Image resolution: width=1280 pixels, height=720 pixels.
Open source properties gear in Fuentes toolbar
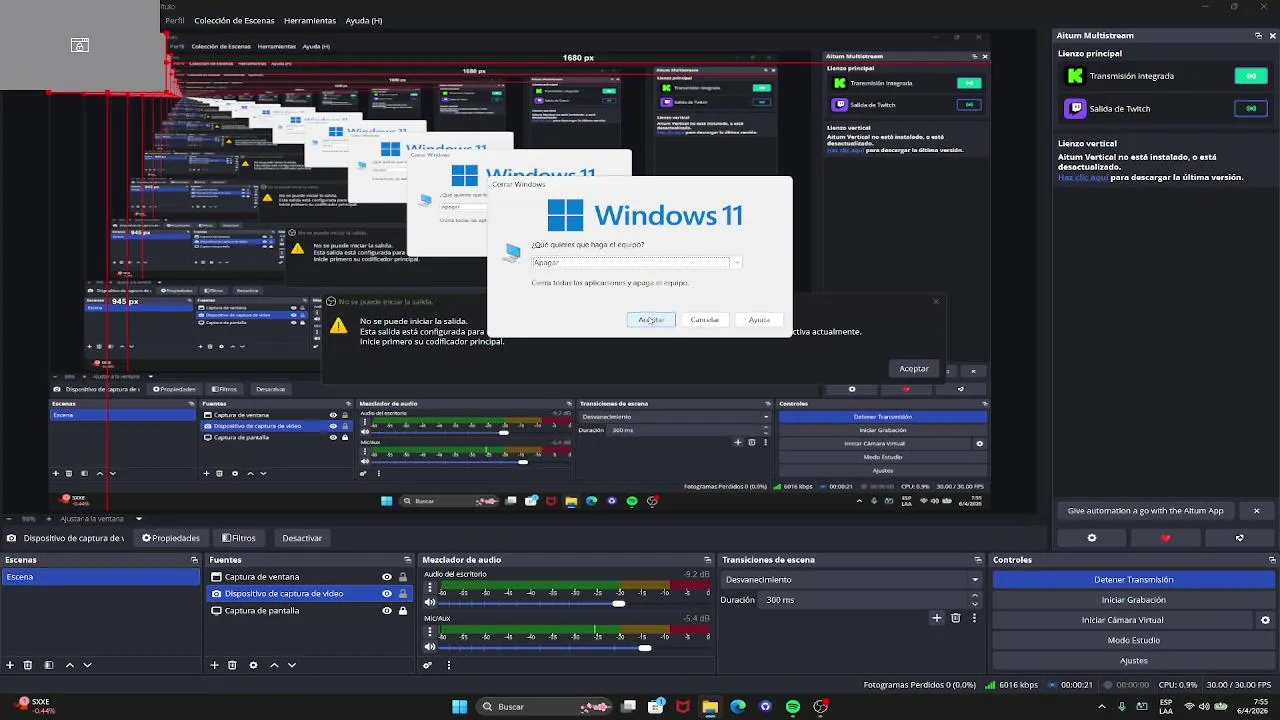pos(253,665)
